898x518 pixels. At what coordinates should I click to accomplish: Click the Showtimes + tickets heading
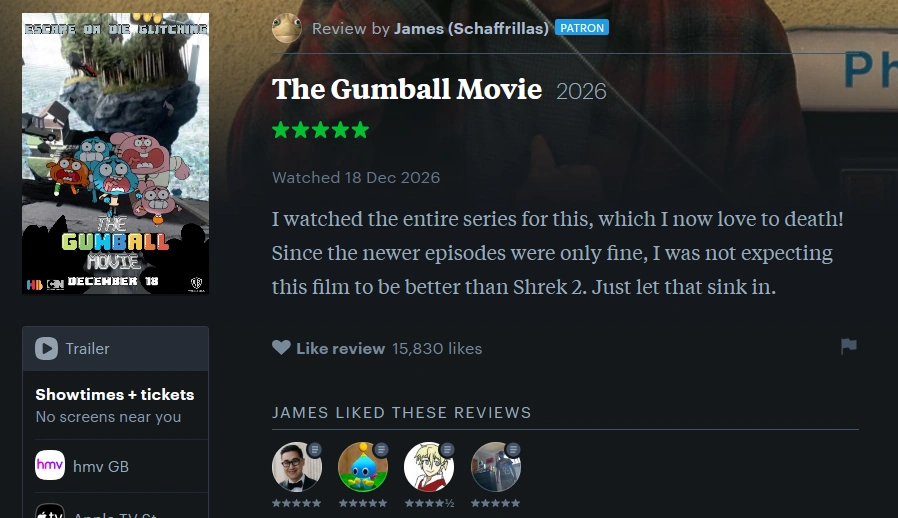coord(115,394)
